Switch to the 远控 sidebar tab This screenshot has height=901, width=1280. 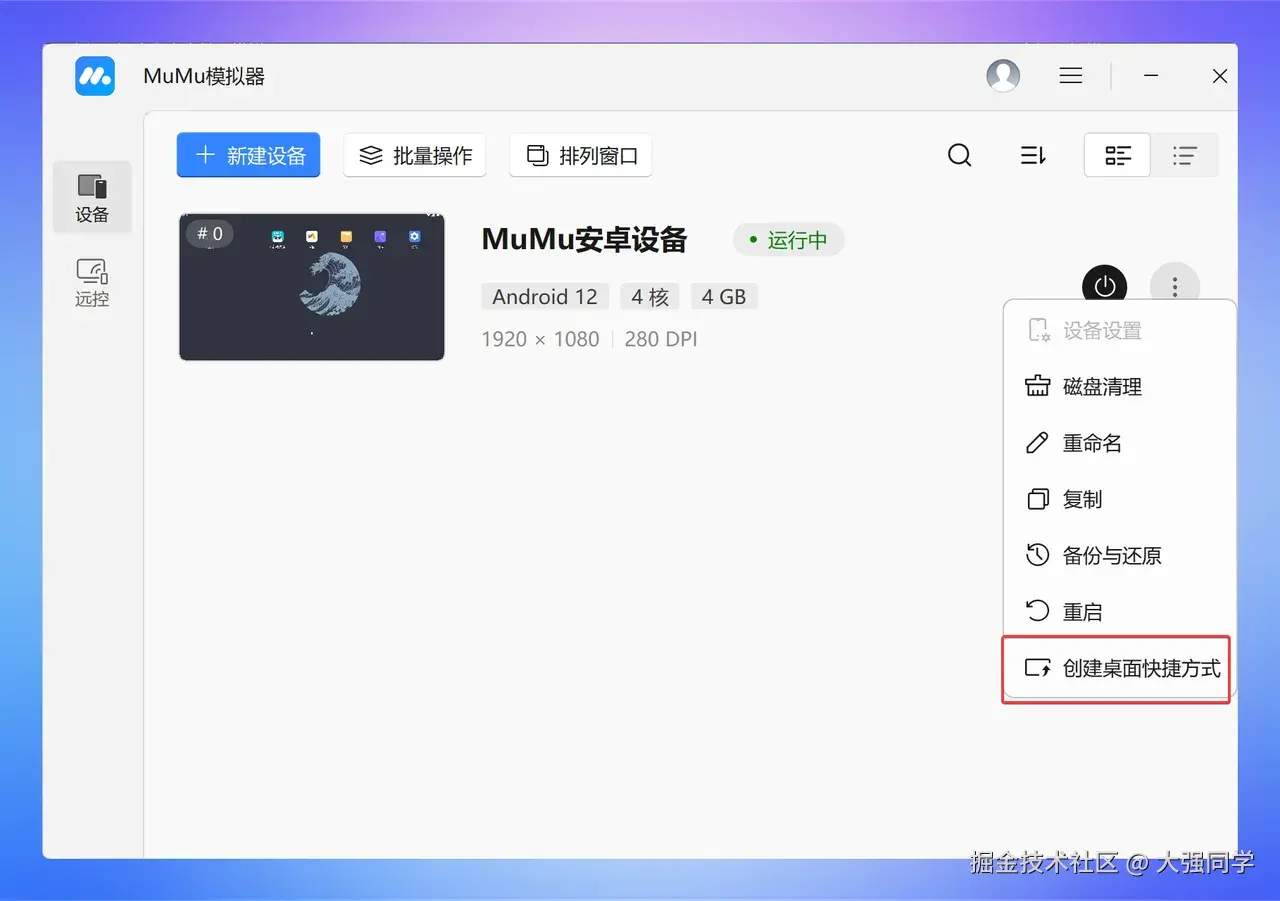(x=92, y=282)
